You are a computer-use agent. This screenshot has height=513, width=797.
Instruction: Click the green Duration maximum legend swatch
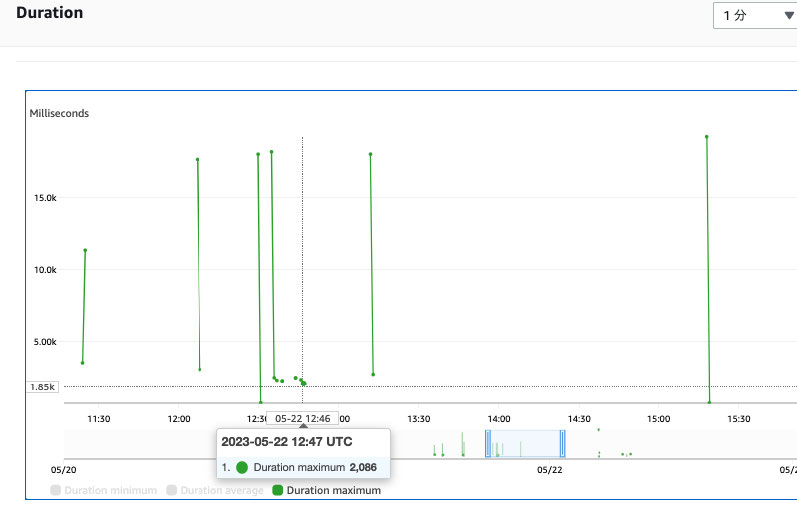[278, 490]
